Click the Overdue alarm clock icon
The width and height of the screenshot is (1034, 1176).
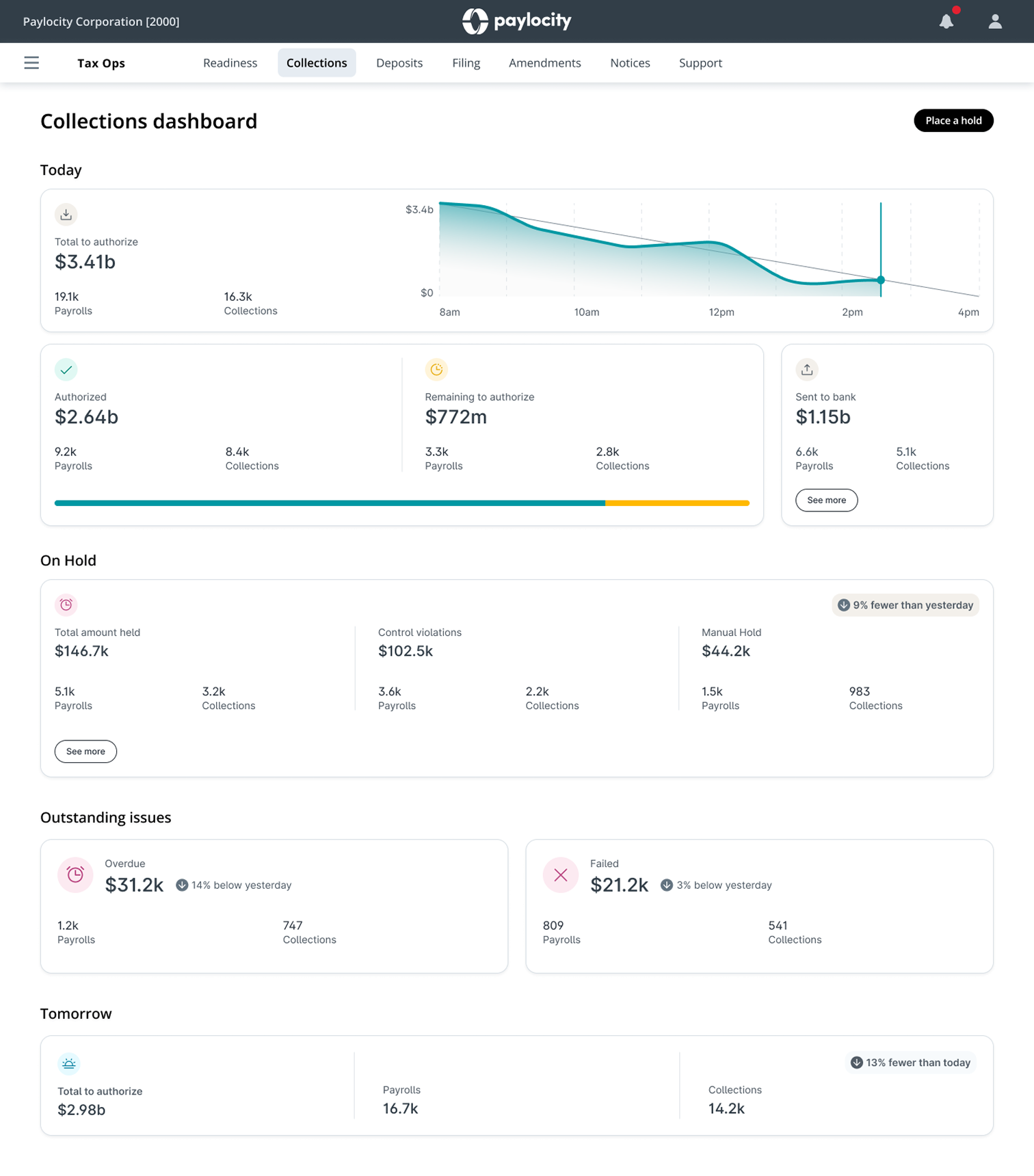coord(75,875)
